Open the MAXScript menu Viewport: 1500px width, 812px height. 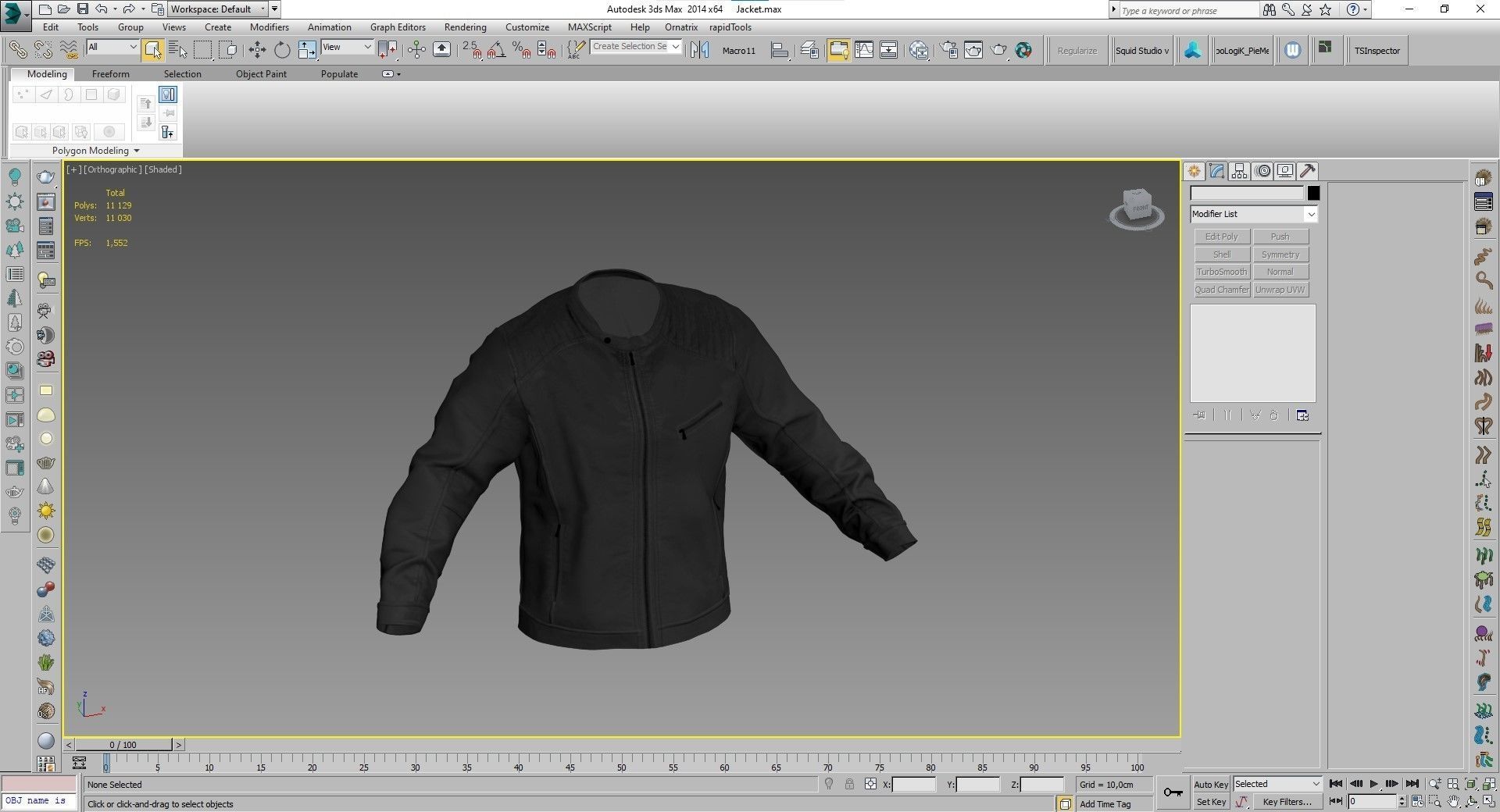590,27
